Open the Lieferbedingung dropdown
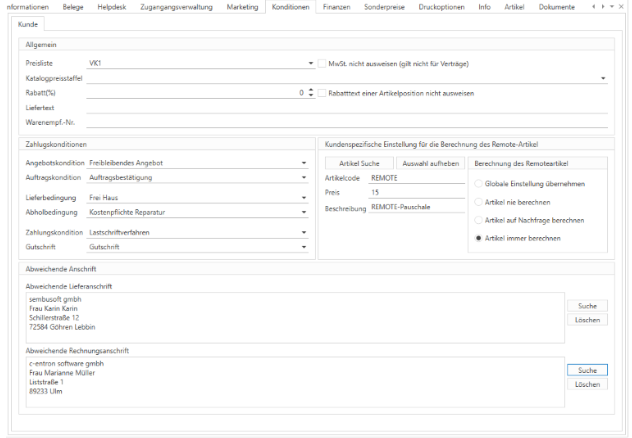This screenshot has height=438, width=632. click(303, 199)
